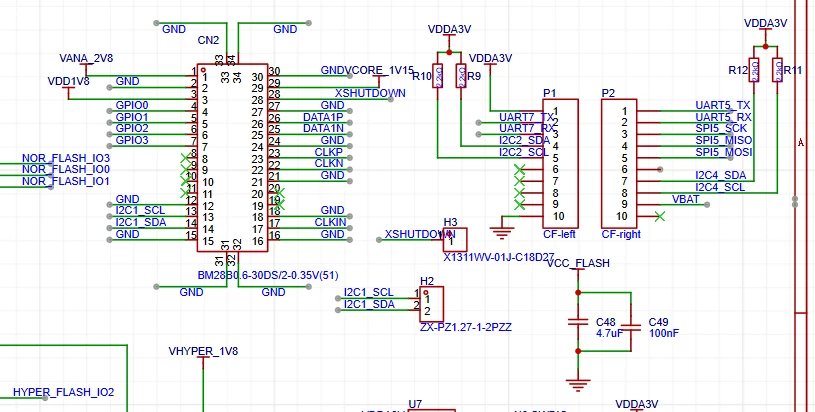Click I2C1_SCL label at CN2 pin 13

(140, 210)
